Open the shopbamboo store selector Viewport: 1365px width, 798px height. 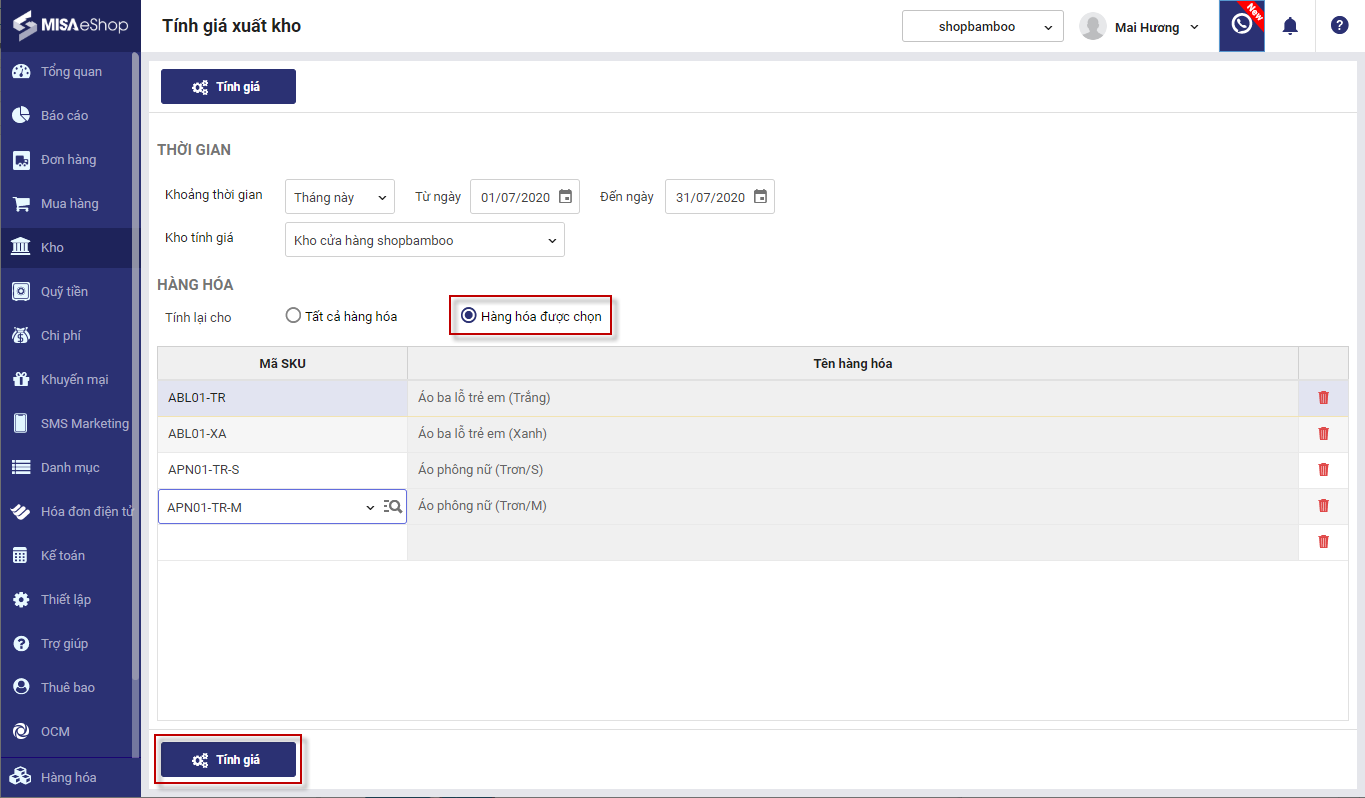coord(982,27)
